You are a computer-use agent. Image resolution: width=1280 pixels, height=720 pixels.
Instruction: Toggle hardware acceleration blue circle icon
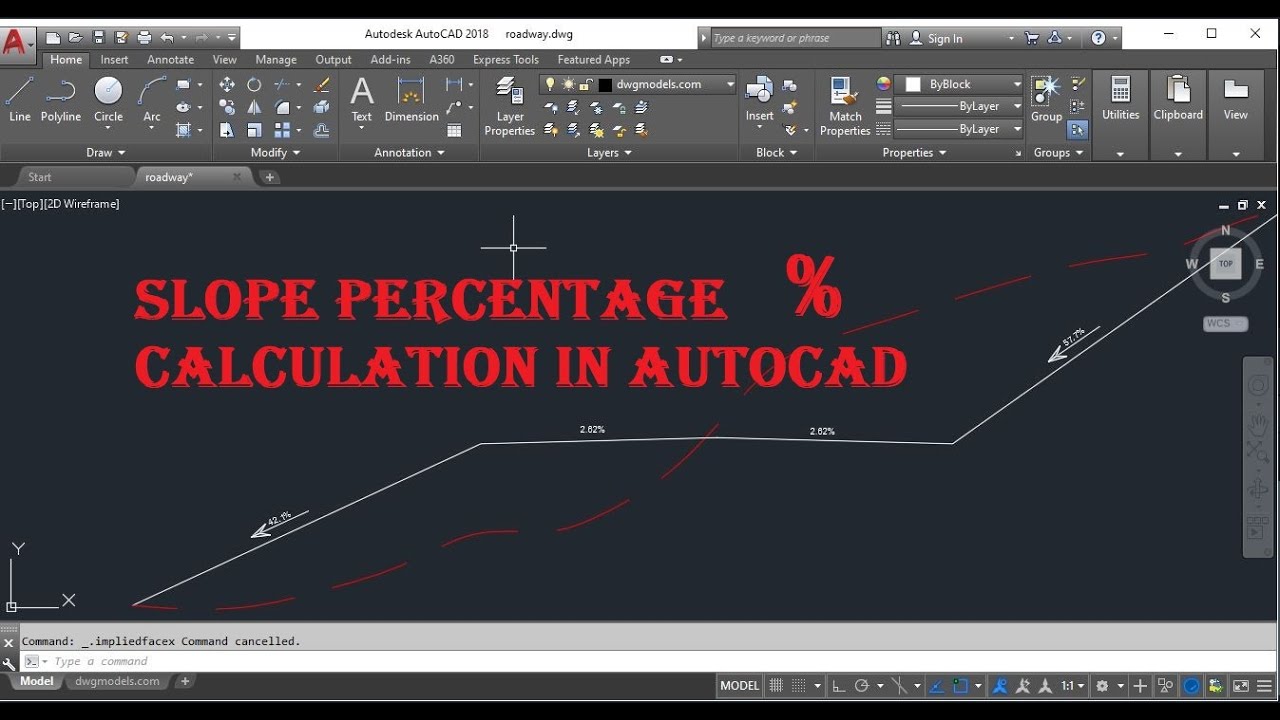1191,686
